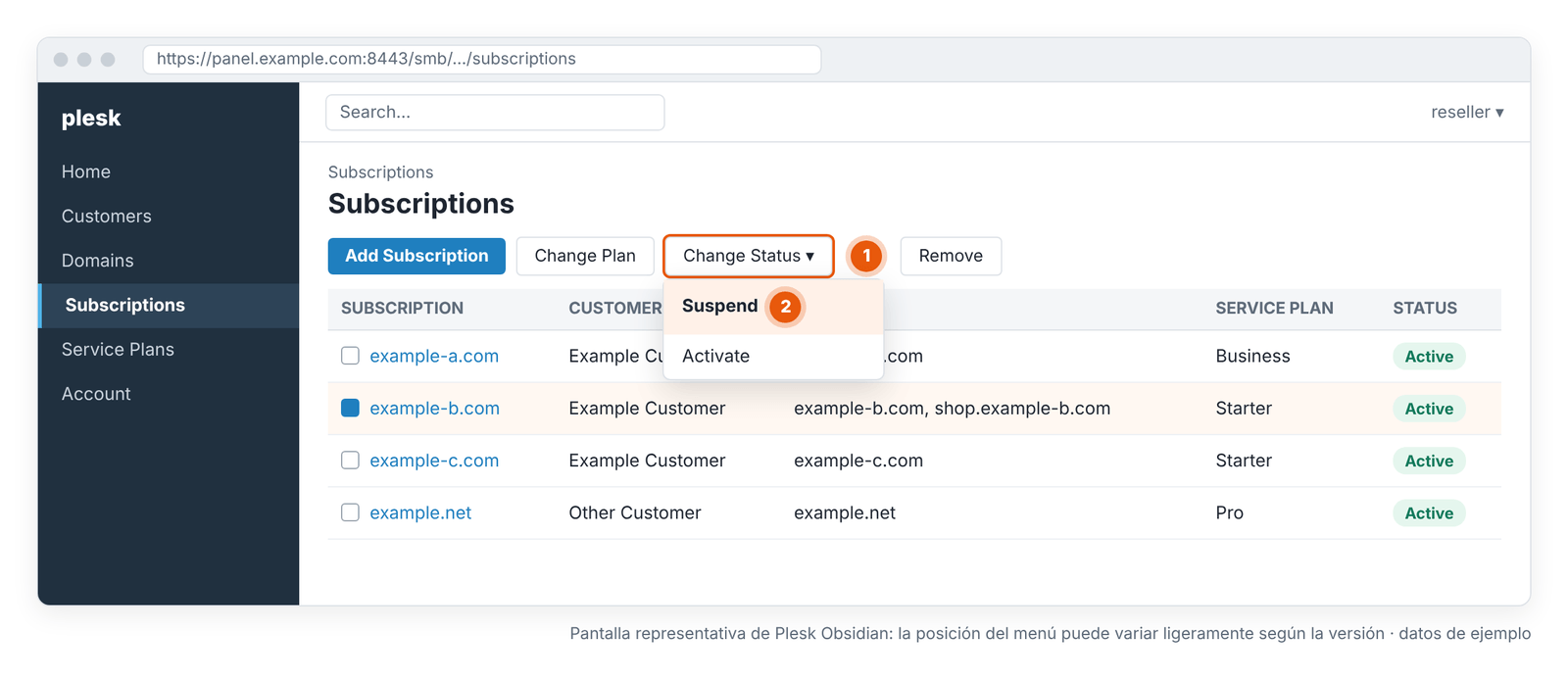Check the box beside example.net
The width and height of the screenshot is (1568, 681).
tap(350, 512)
